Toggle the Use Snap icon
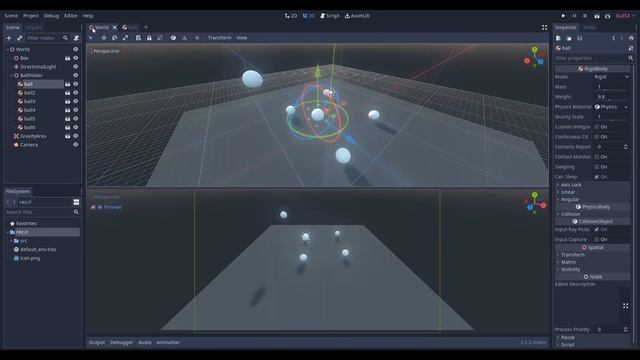The image size is (640, 360). [x=184, y=38]
